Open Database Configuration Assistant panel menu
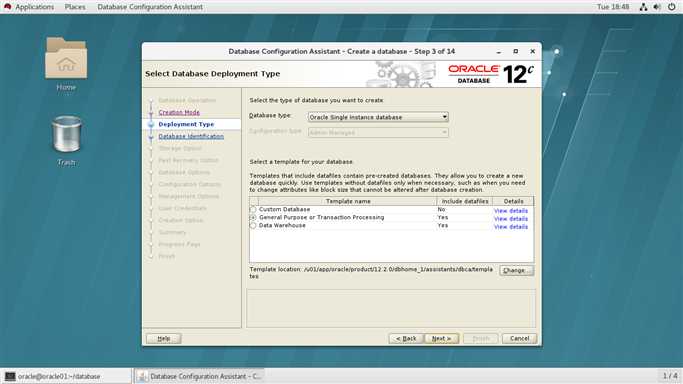The height and width of the screenshot is (384, 683). tap(150, 7)
